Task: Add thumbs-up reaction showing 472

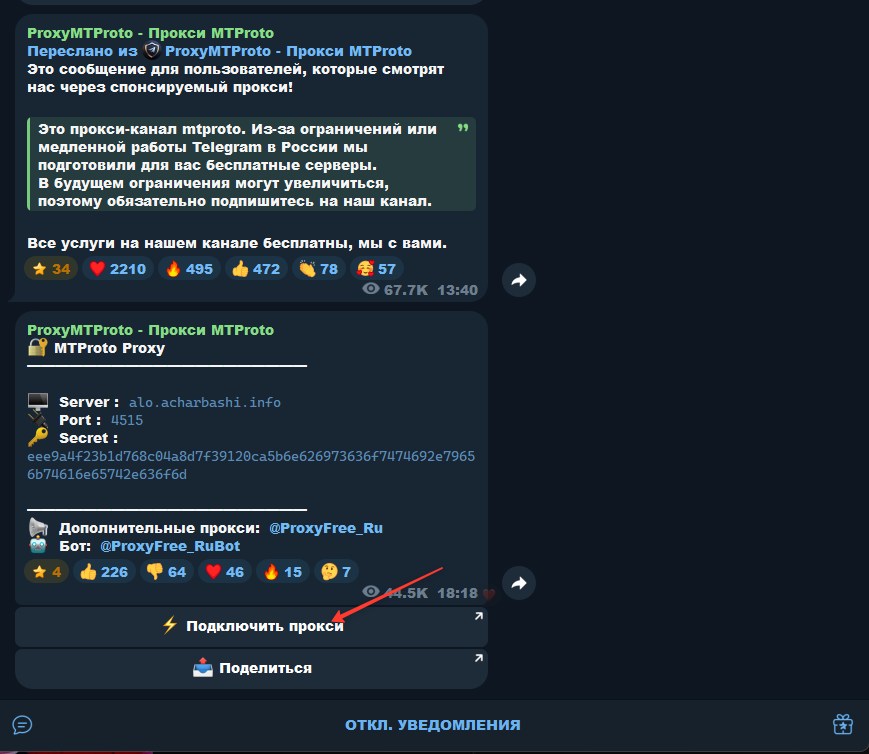Action: click(256, 269)
